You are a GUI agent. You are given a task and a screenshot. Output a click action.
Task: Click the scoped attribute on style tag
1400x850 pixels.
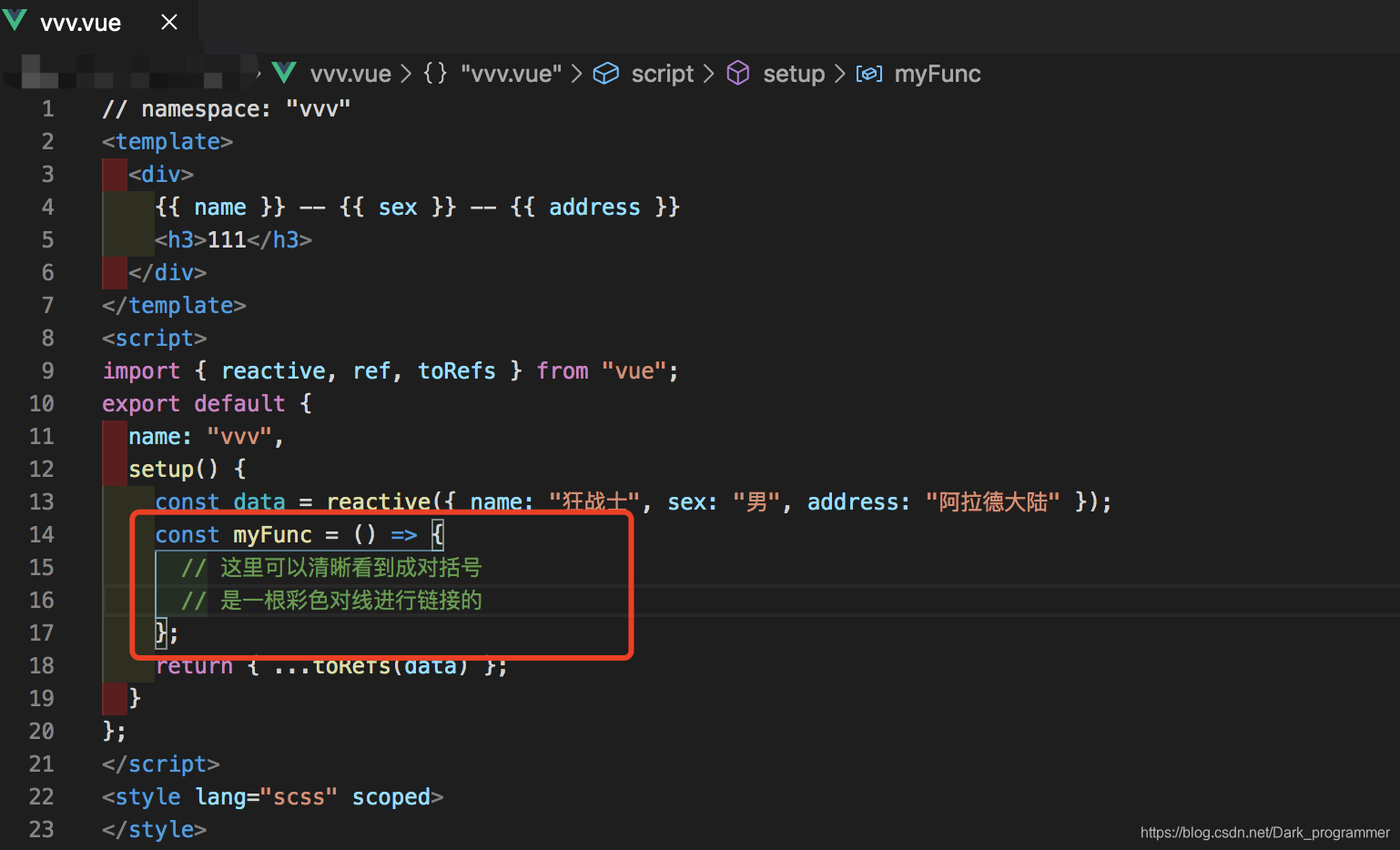(x=391, y=797)
